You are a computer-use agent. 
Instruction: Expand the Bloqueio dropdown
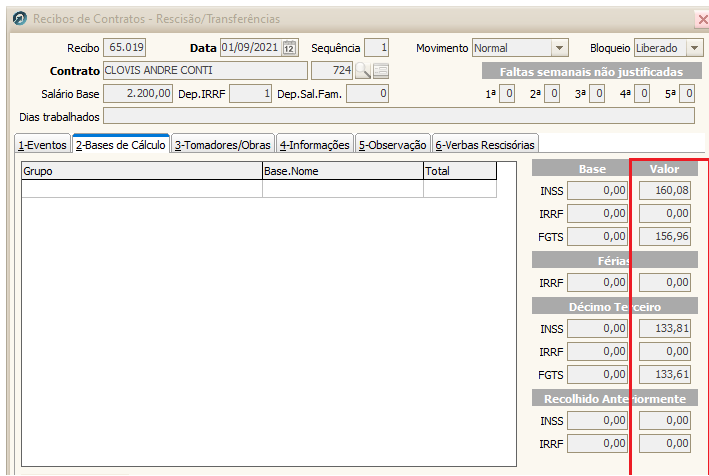point(695,48)
